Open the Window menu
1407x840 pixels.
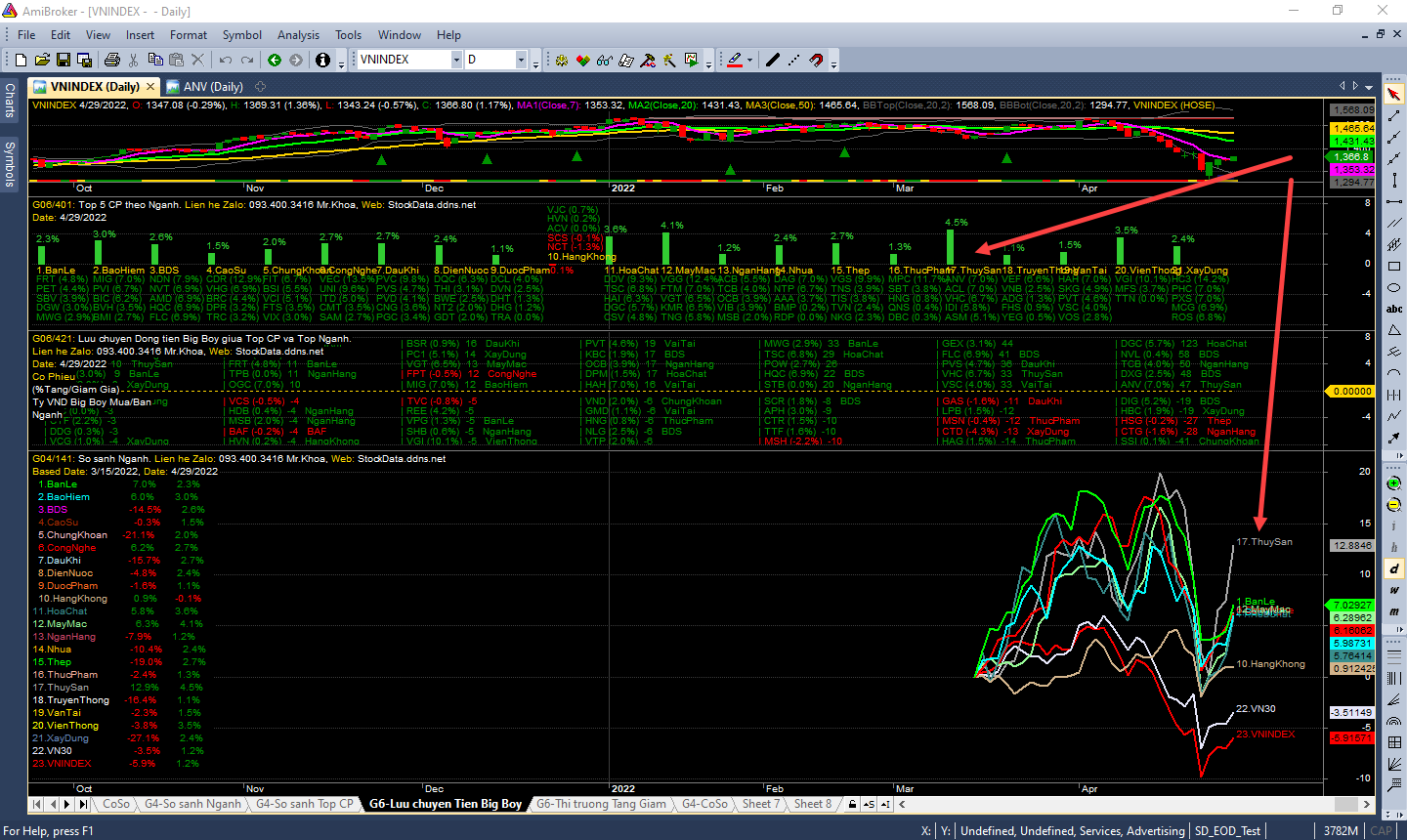[400, 34]
